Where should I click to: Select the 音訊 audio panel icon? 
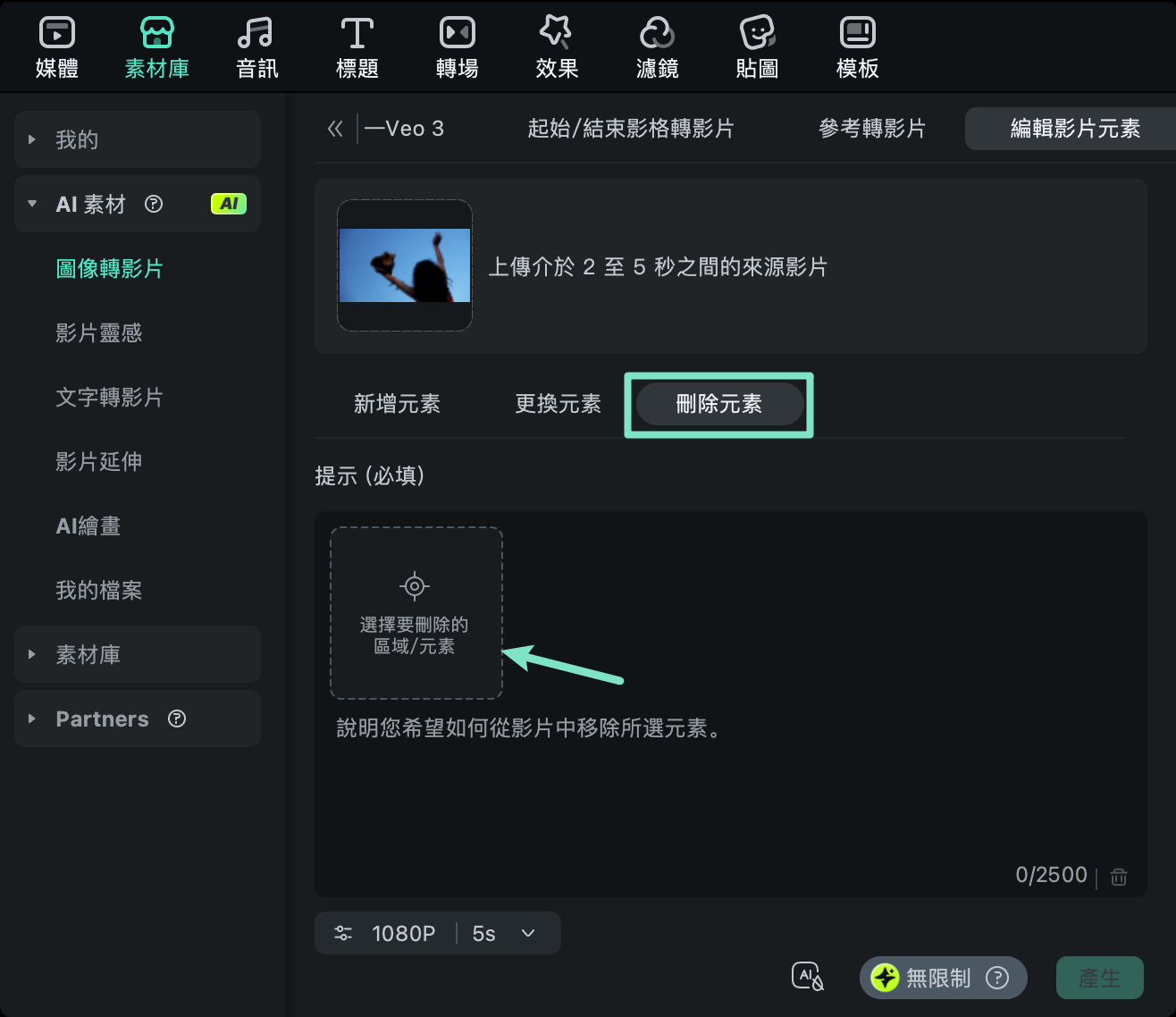[x=256, y=45]
